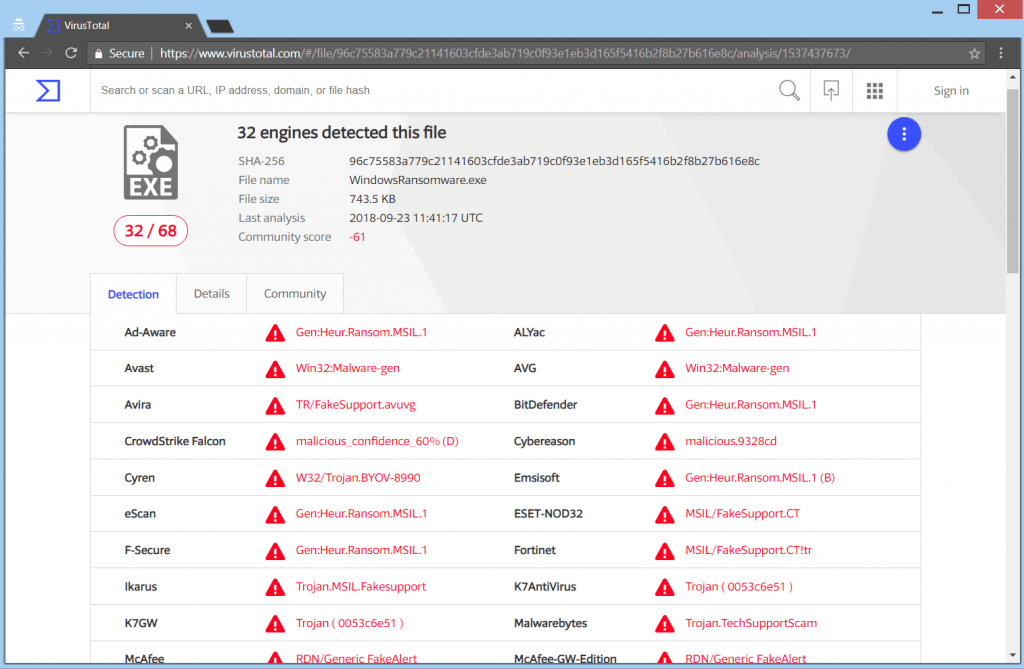Click the VirusTotal logo icon
The image size is (1024, 669).
point(47,90)
